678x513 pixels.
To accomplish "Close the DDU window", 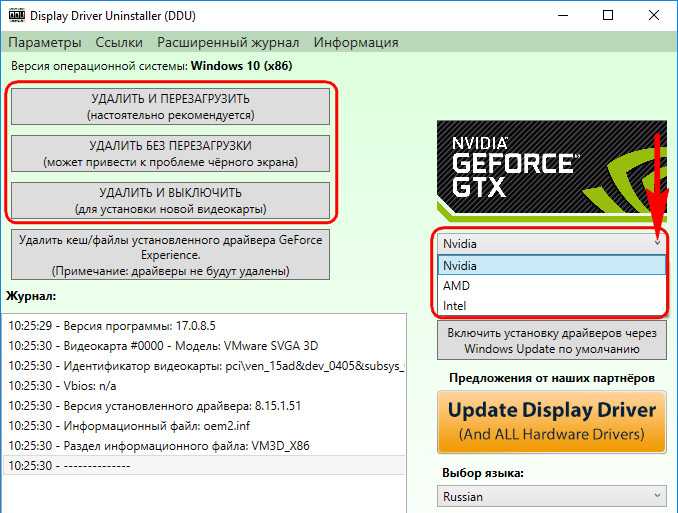I will 654,15.
